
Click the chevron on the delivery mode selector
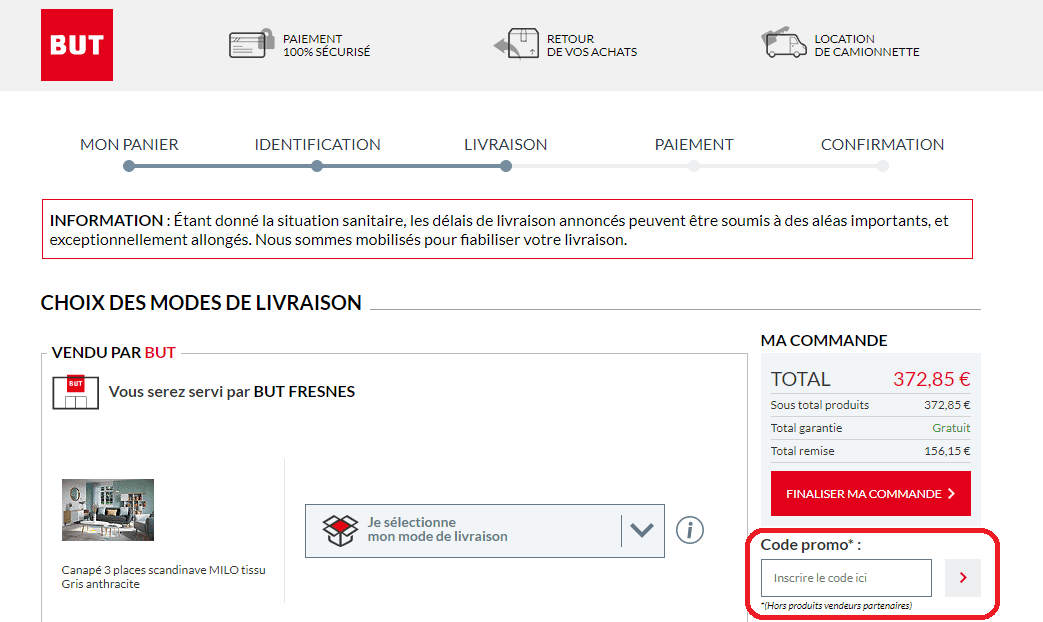(x=641, y=530)
